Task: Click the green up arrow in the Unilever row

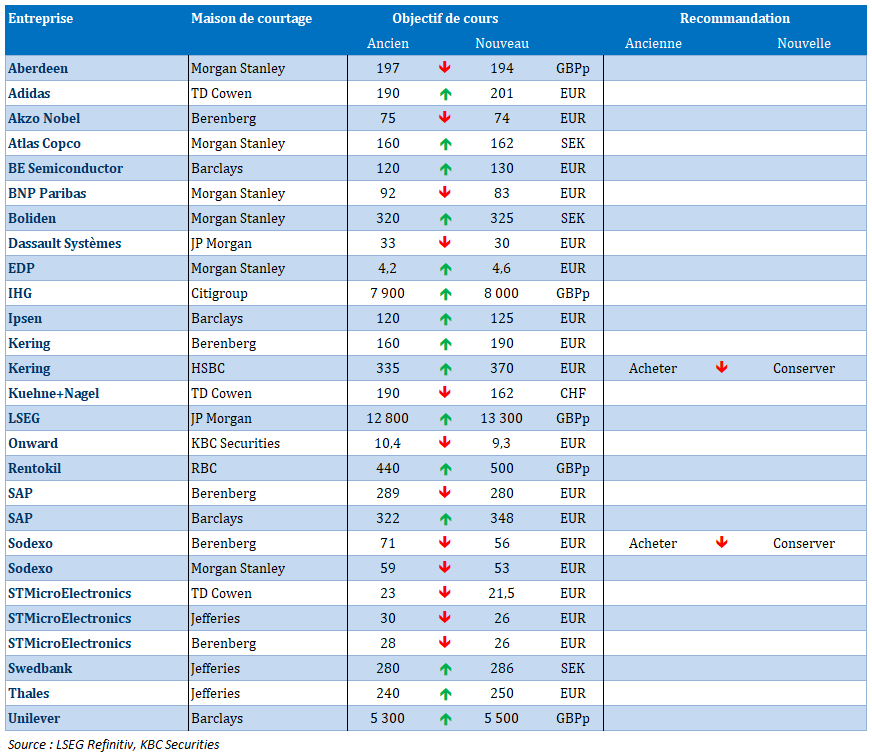Action: click(445, 718)
